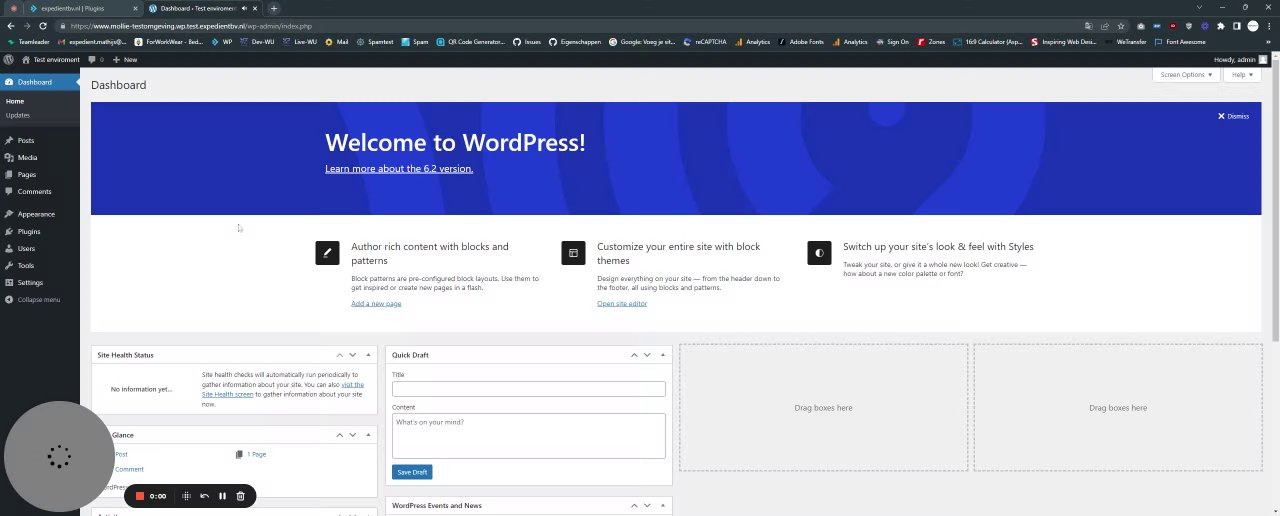Open the Teamleader bookmark
1280x516 pixels.
[29, 42]
